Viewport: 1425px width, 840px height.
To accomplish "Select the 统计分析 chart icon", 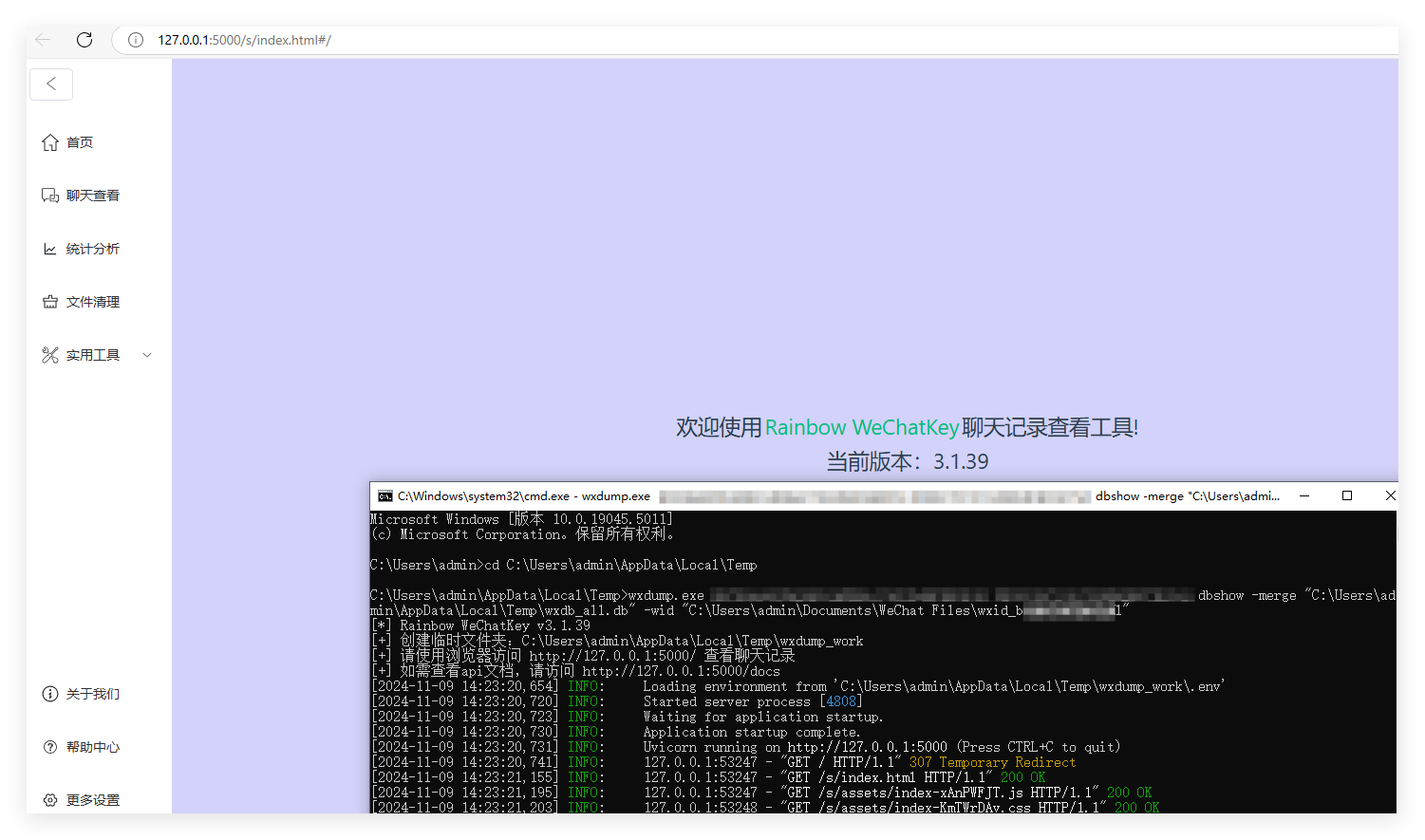I will click(50, 249).
